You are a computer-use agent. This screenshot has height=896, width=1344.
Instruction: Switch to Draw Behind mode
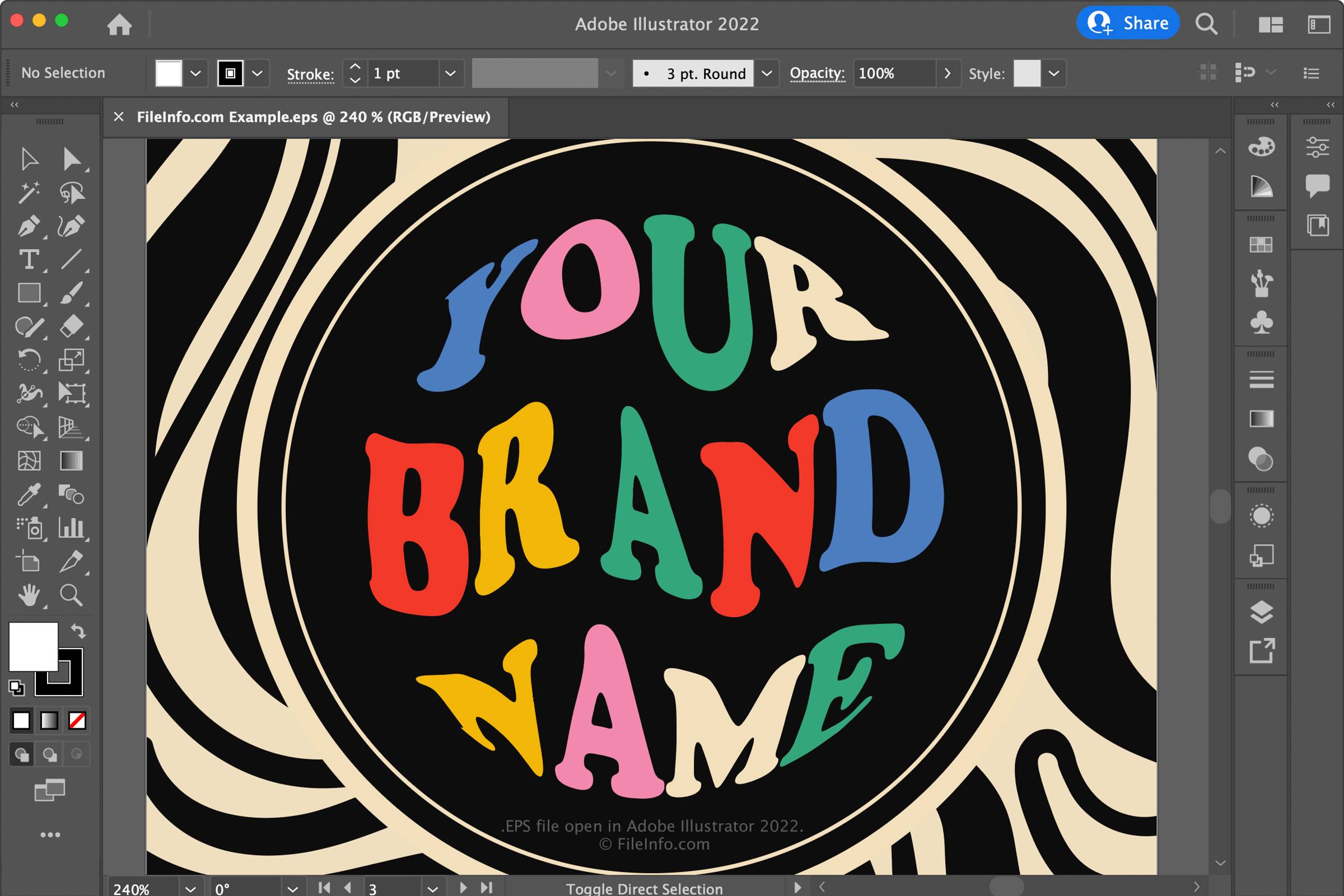tap(50, 755)
